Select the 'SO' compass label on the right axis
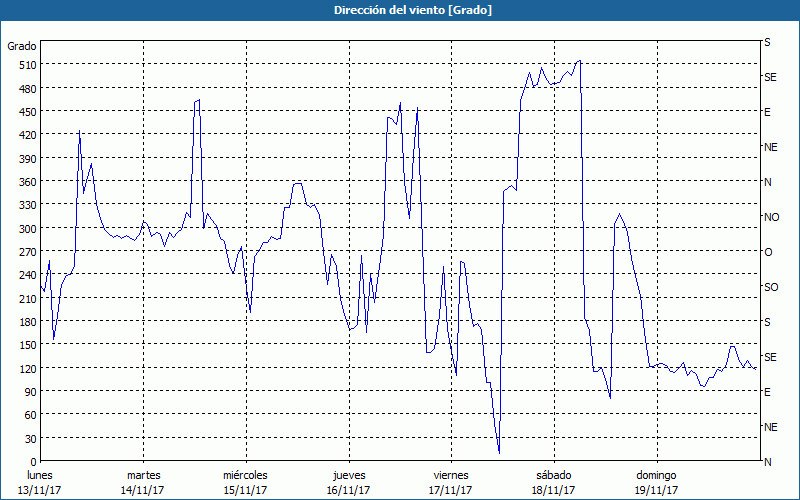This screenshot has height=500, width=800. pyautogui.click(x=770, y=287)
